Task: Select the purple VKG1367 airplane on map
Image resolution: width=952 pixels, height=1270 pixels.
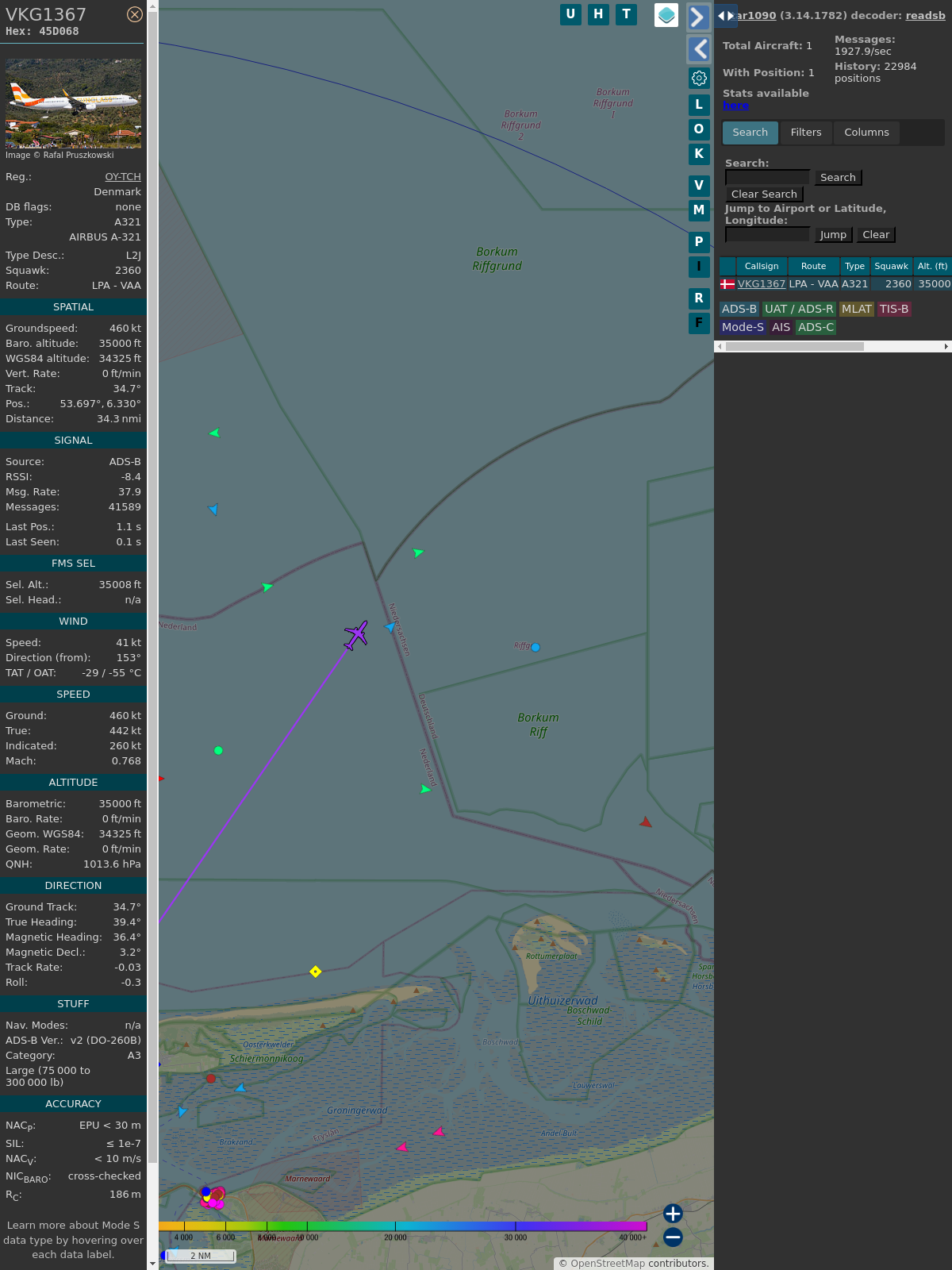Action: [x=356, y=635]
